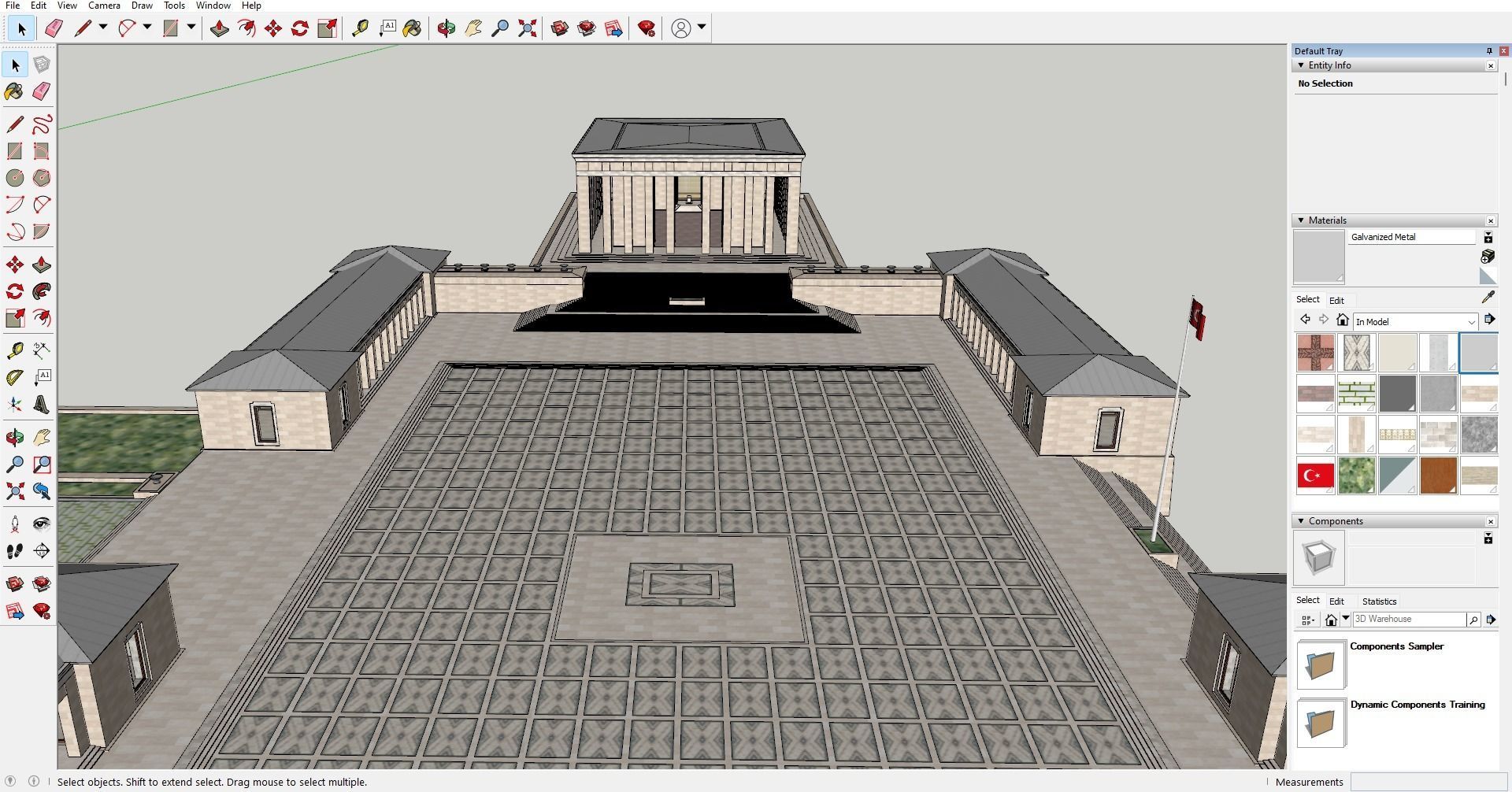Viewport: 1512px width, 792px height.
Task: Open the File menu
Action: pos(13,6)
